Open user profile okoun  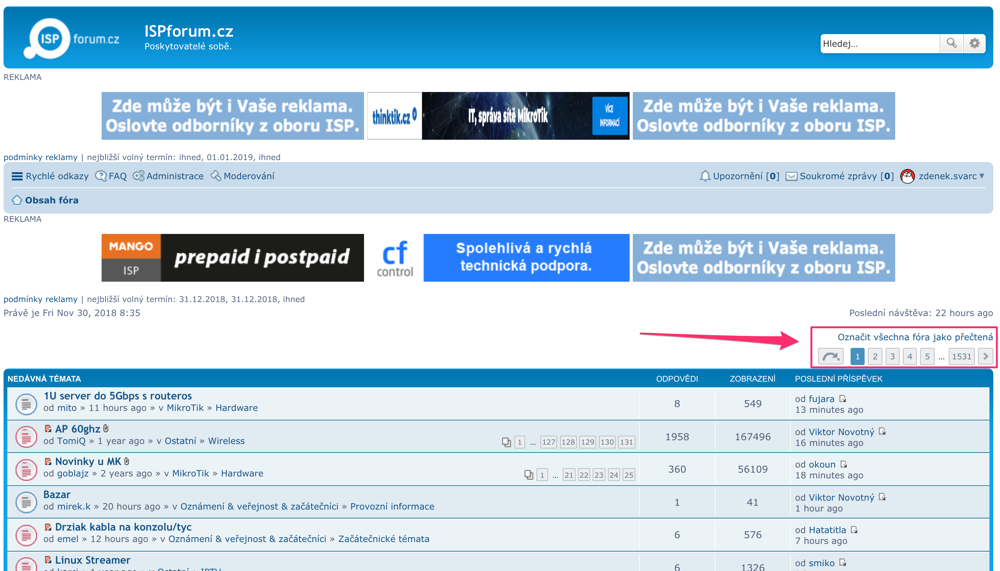pos(822,464)
